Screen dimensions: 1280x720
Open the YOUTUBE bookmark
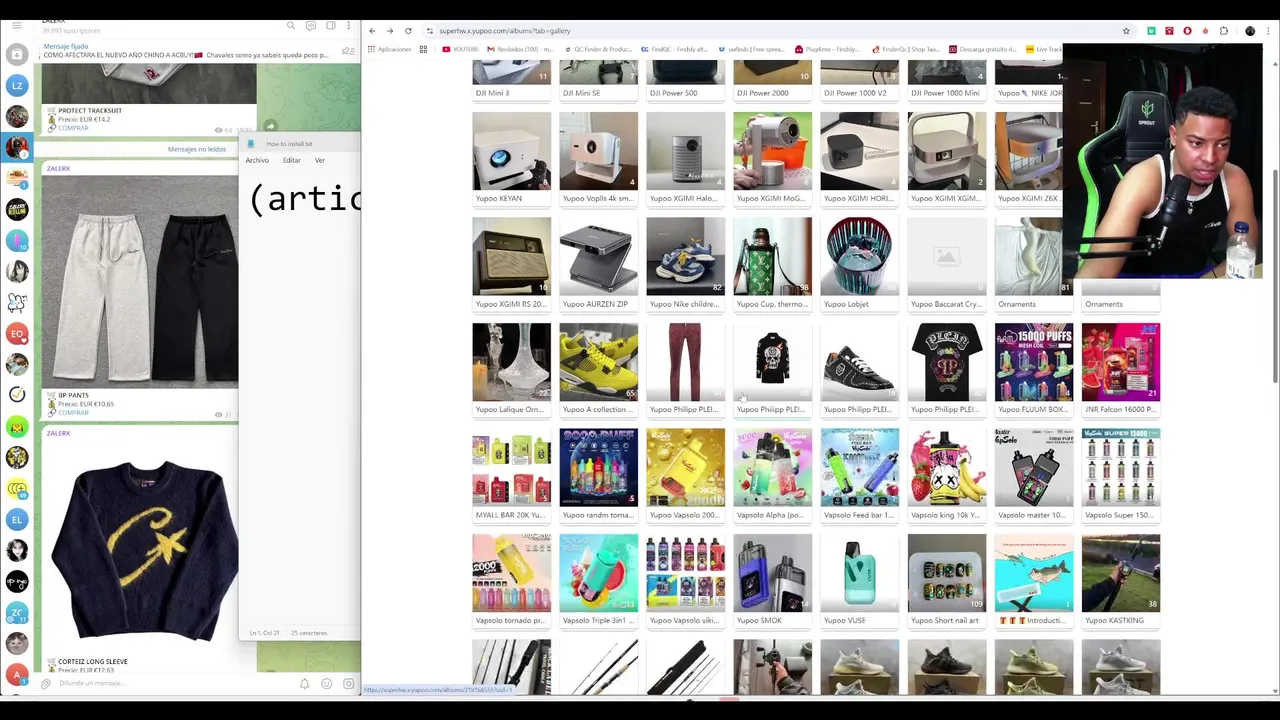point(461,49)
